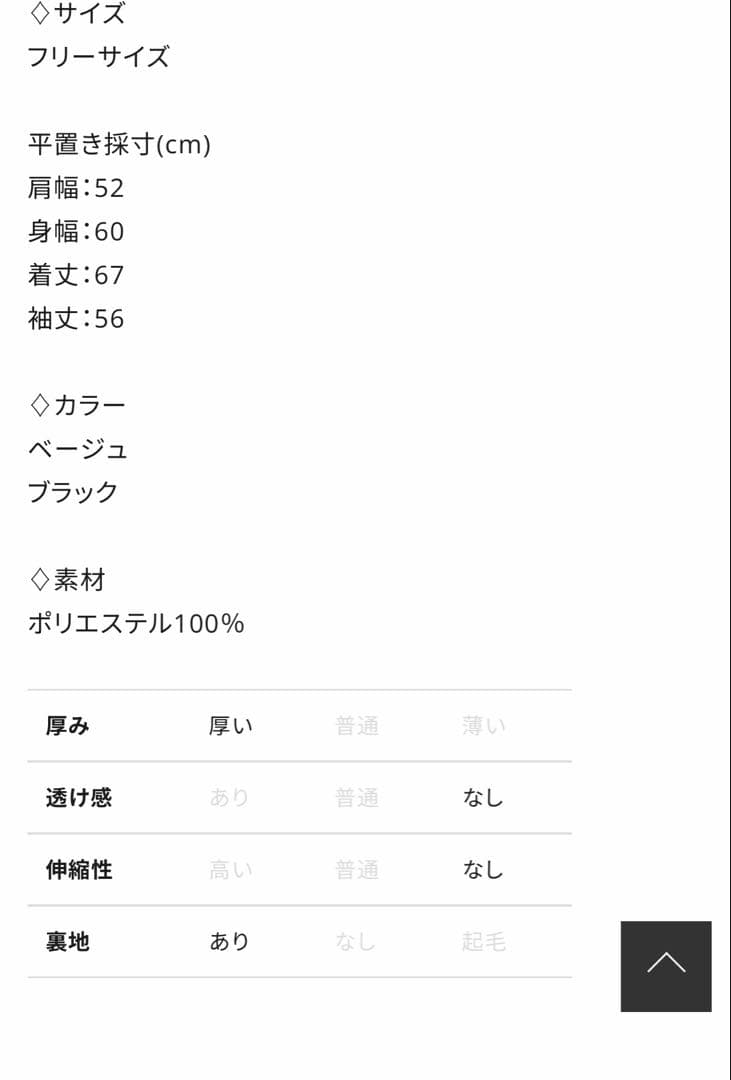Click the ポリエステル100% material text
Screen dimensions: 731x1080
136,624
